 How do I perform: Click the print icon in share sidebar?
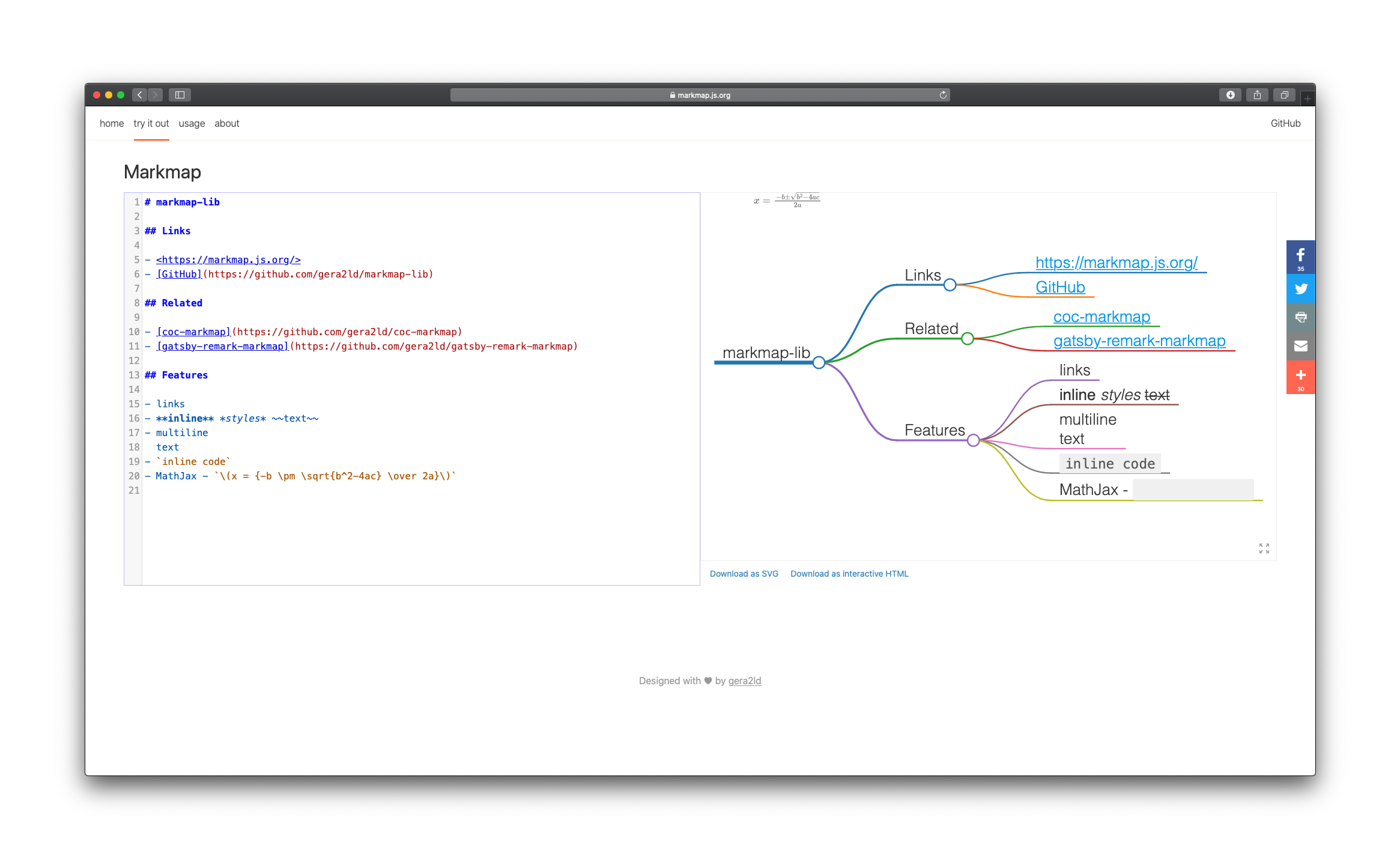point(1300,317)
